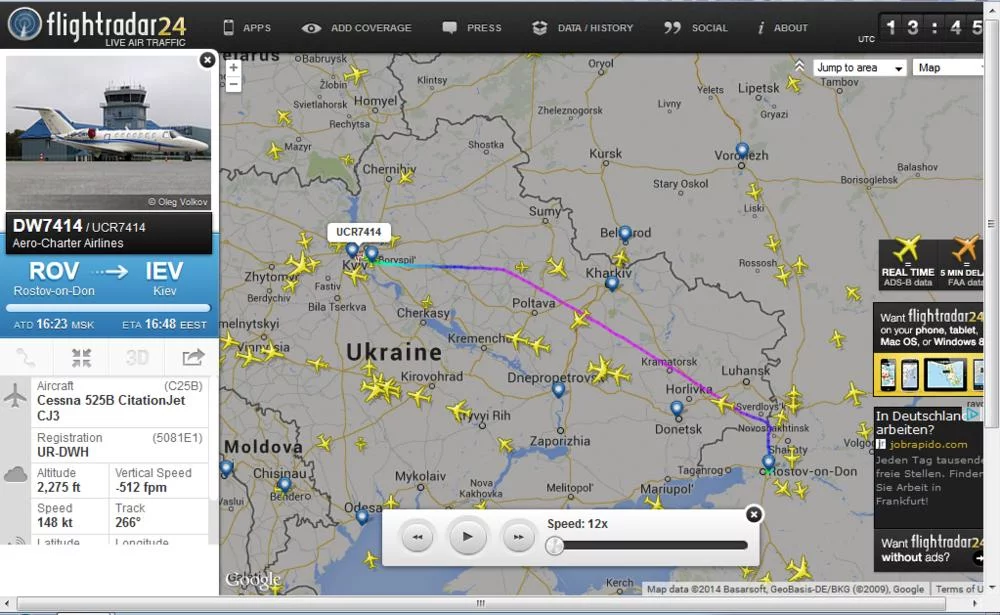
Task: Click the Cessna 525B CitationJet aircraft text
Action: 111,408
